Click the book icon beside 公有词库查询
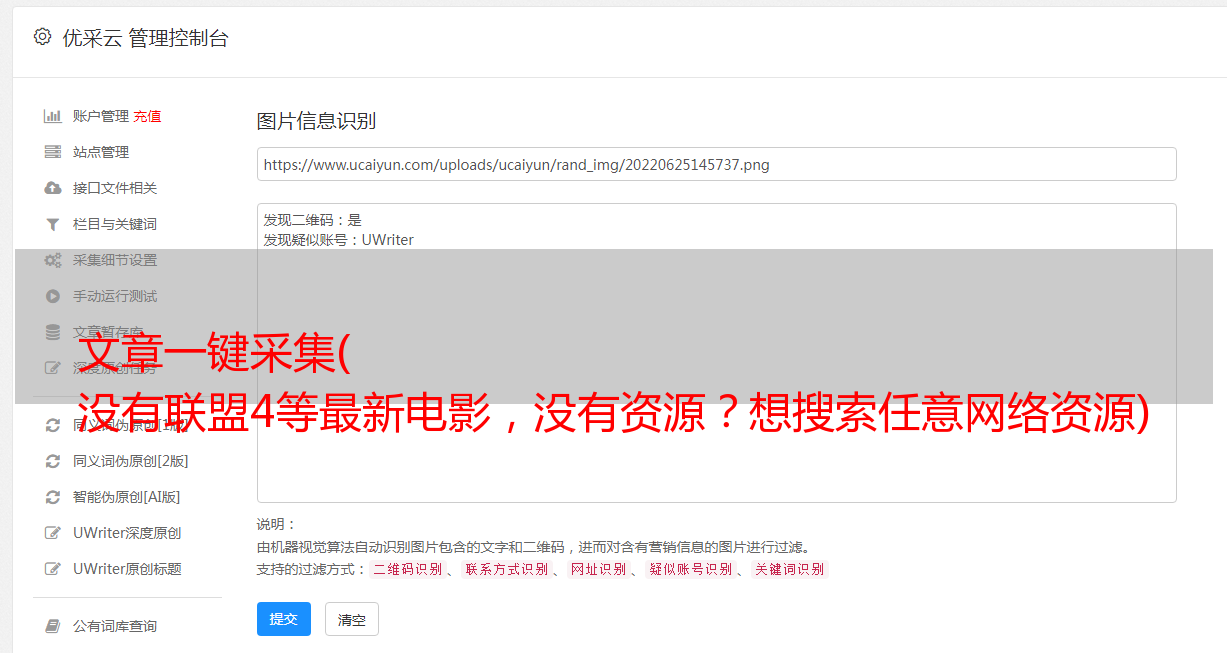This screenshot has height=653, width=1227. pyautogui.click(x=53, y=626)
